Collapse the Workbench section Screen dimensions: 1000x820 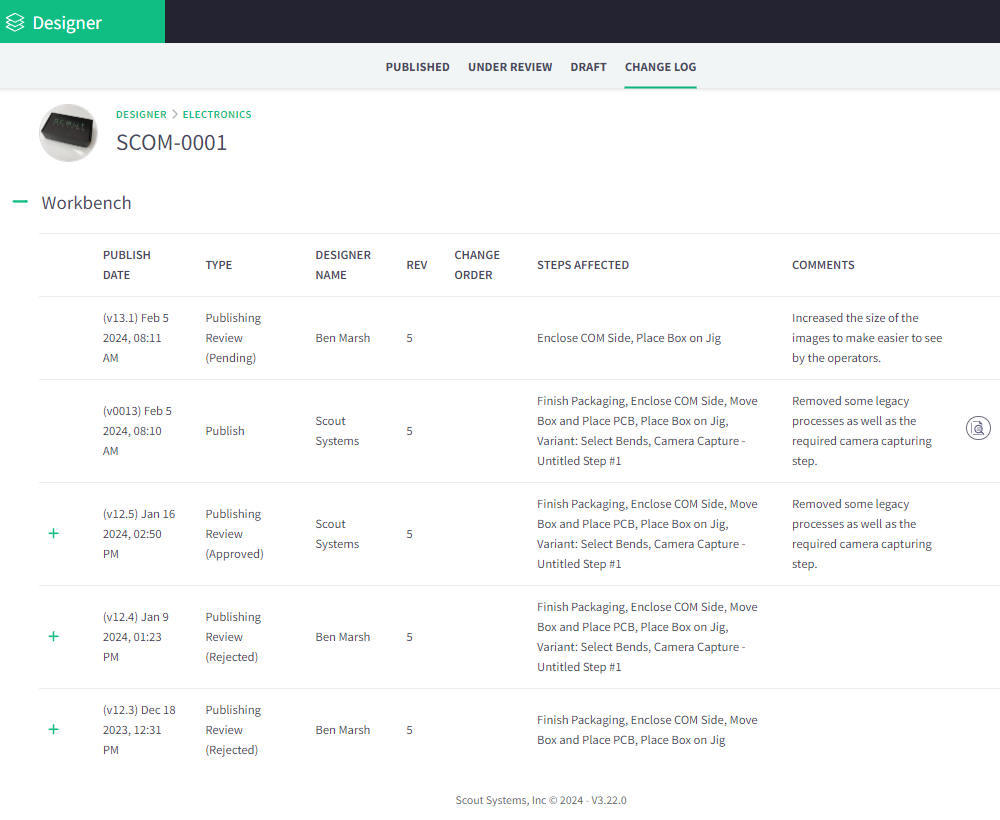(x=20, y=202)
